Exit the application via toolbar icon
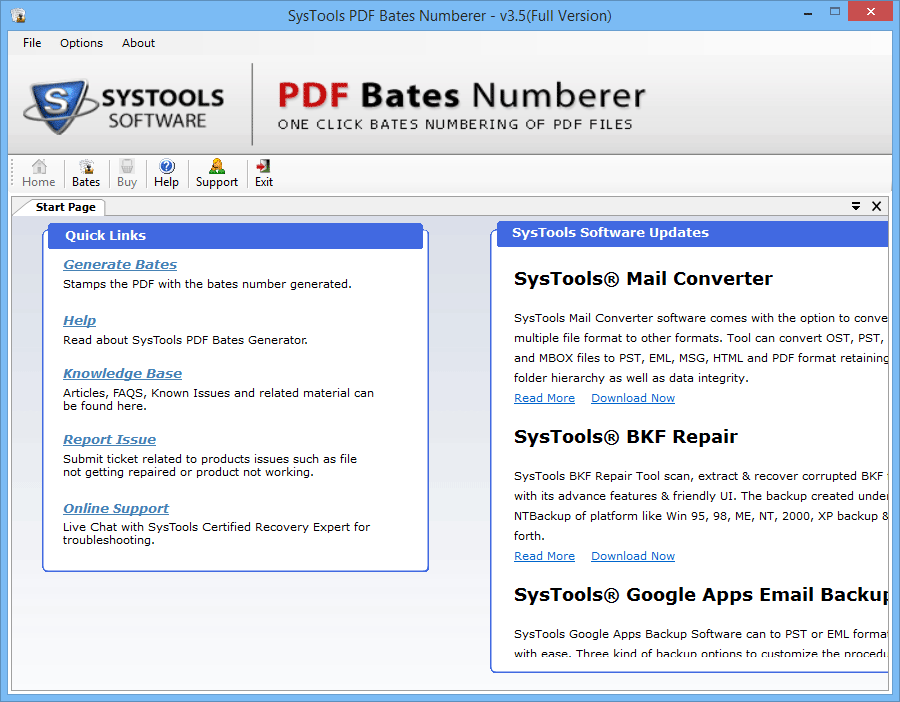 [x=264, y=173]
